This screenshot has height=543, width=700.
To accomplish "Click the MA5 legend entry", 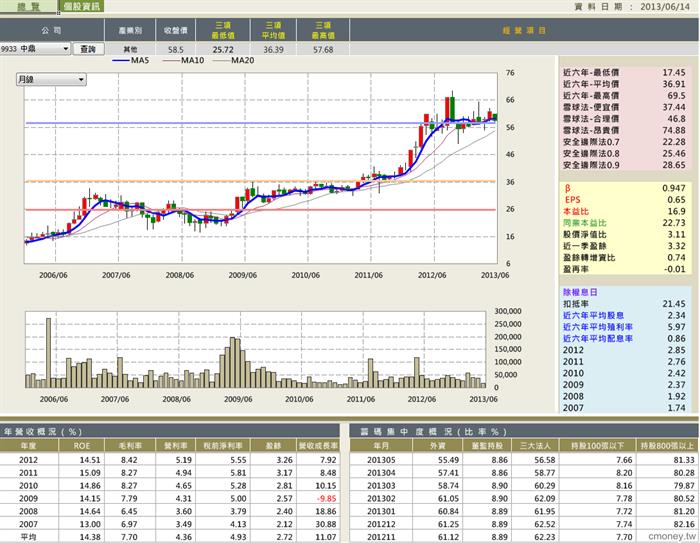I will [x=131, y=60].
